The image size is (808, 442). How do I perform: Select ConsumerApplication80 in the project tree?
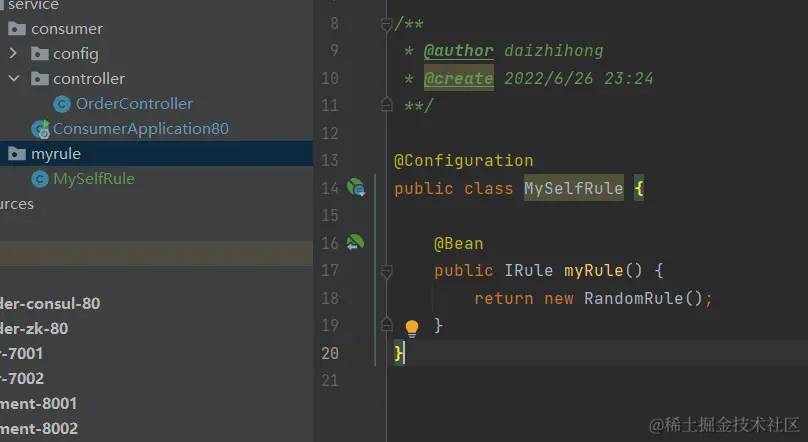click(x=141, y=129)
